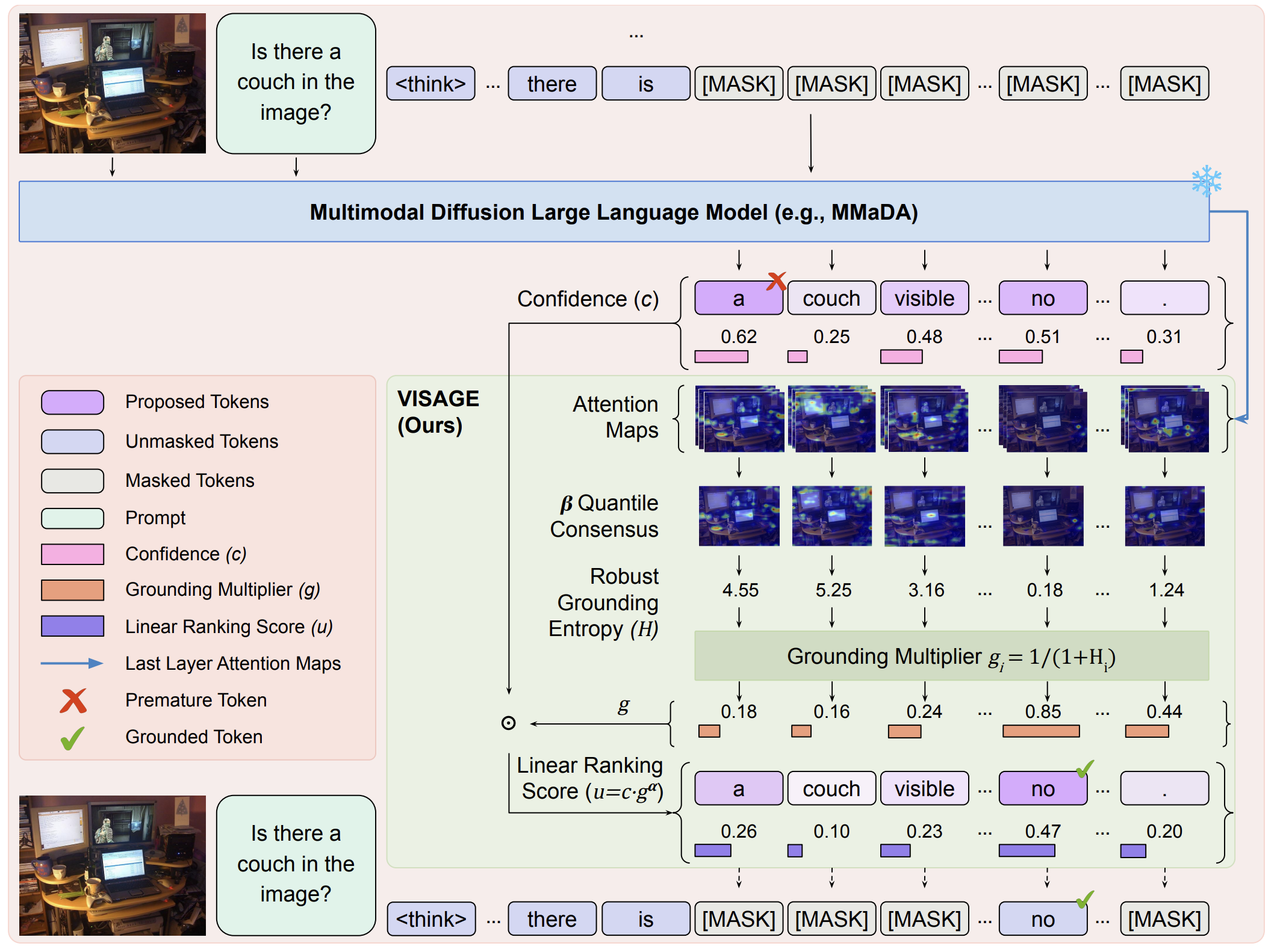The height and width of the screenshot is (952, 1280).
Task: Click the blue snowflake frozen-model icon
Action: click(x=1207, y=181)
